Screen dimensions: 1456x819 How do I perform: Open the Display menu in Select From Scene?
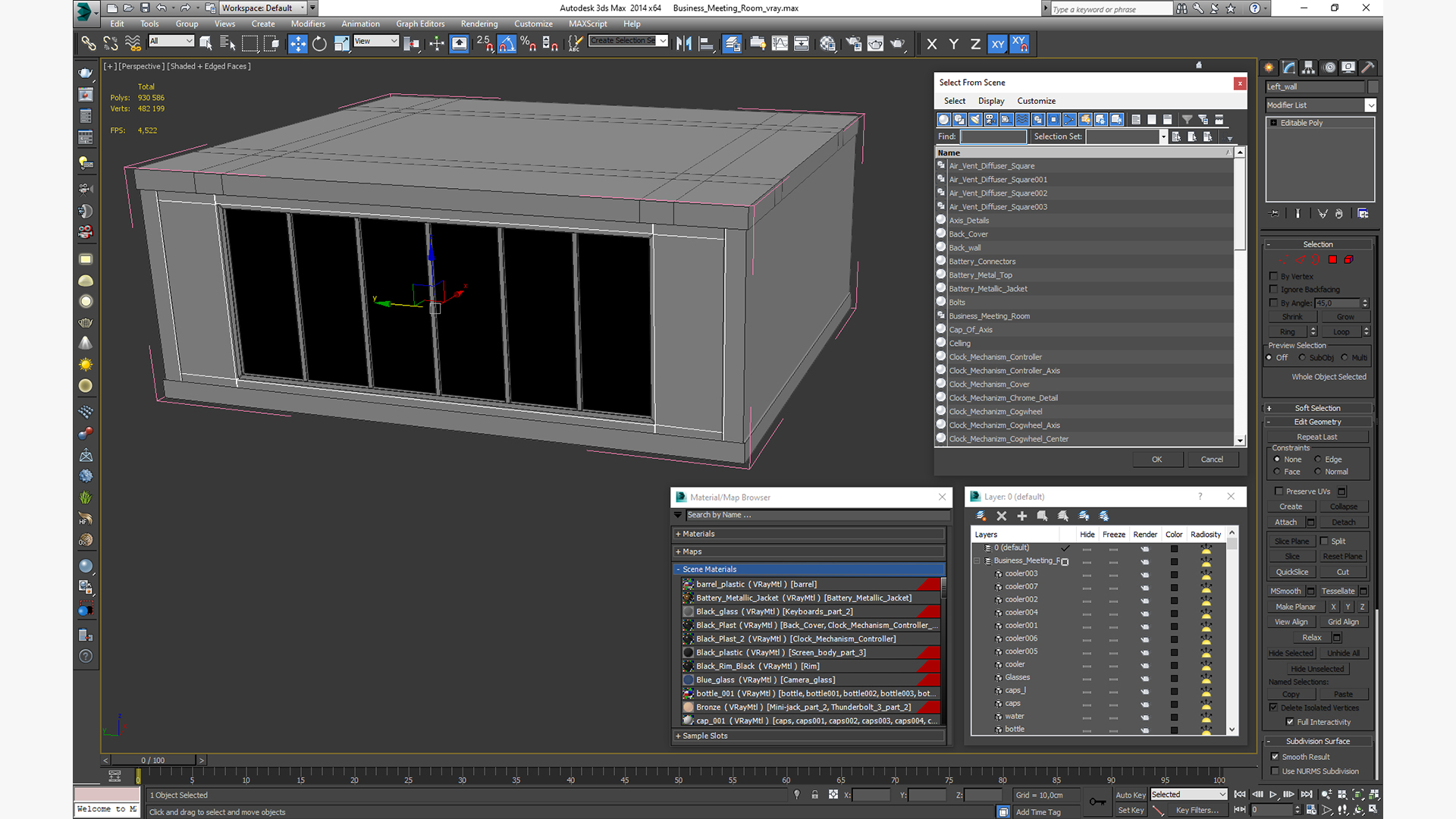pos(990,101)
